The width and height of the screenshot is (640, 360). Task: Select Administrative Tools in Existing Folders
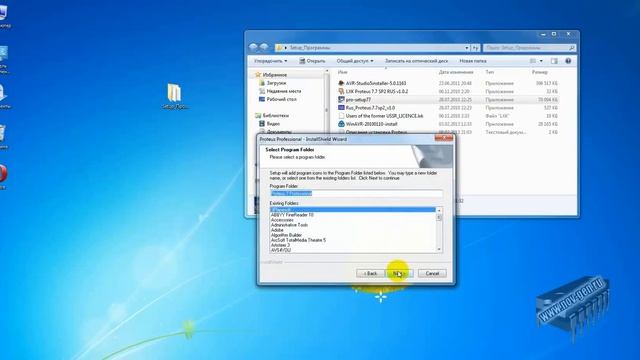289,225
